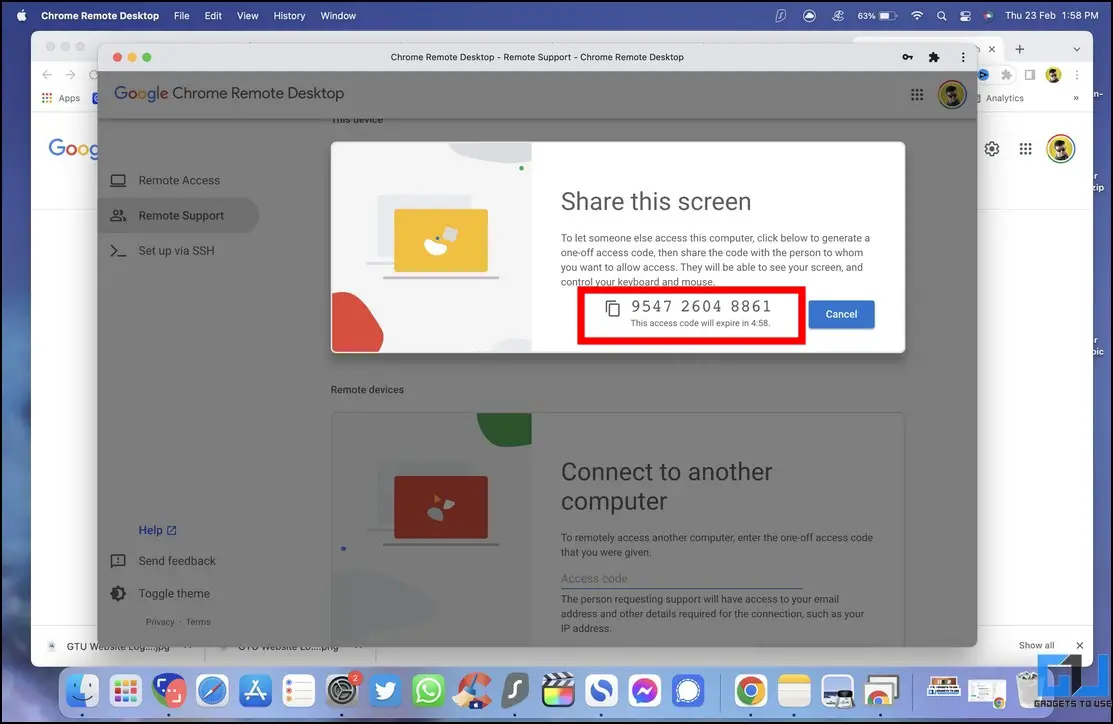
Task: Click Show all in the downloads bar
Action: point(1036,645)
